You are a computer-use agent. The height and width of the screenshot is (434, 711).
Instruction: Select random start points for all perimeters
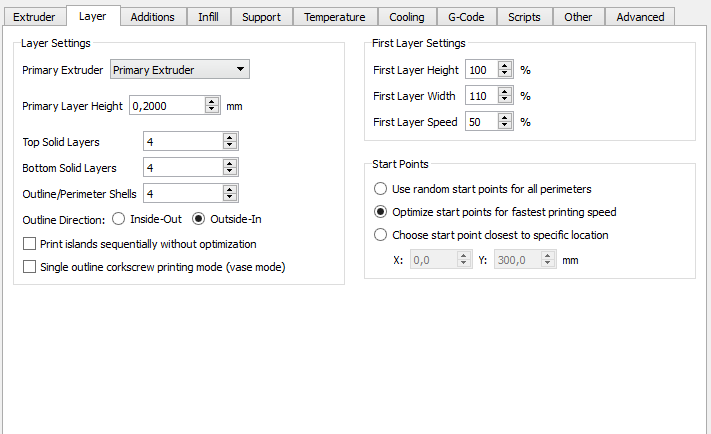380,189
